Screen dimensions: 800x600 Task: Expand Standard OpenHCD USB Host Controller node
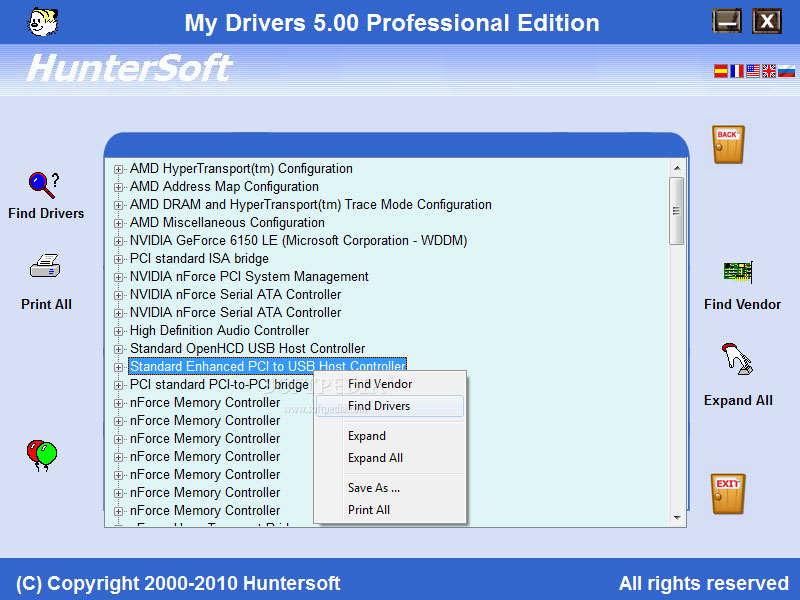point(118,349)
